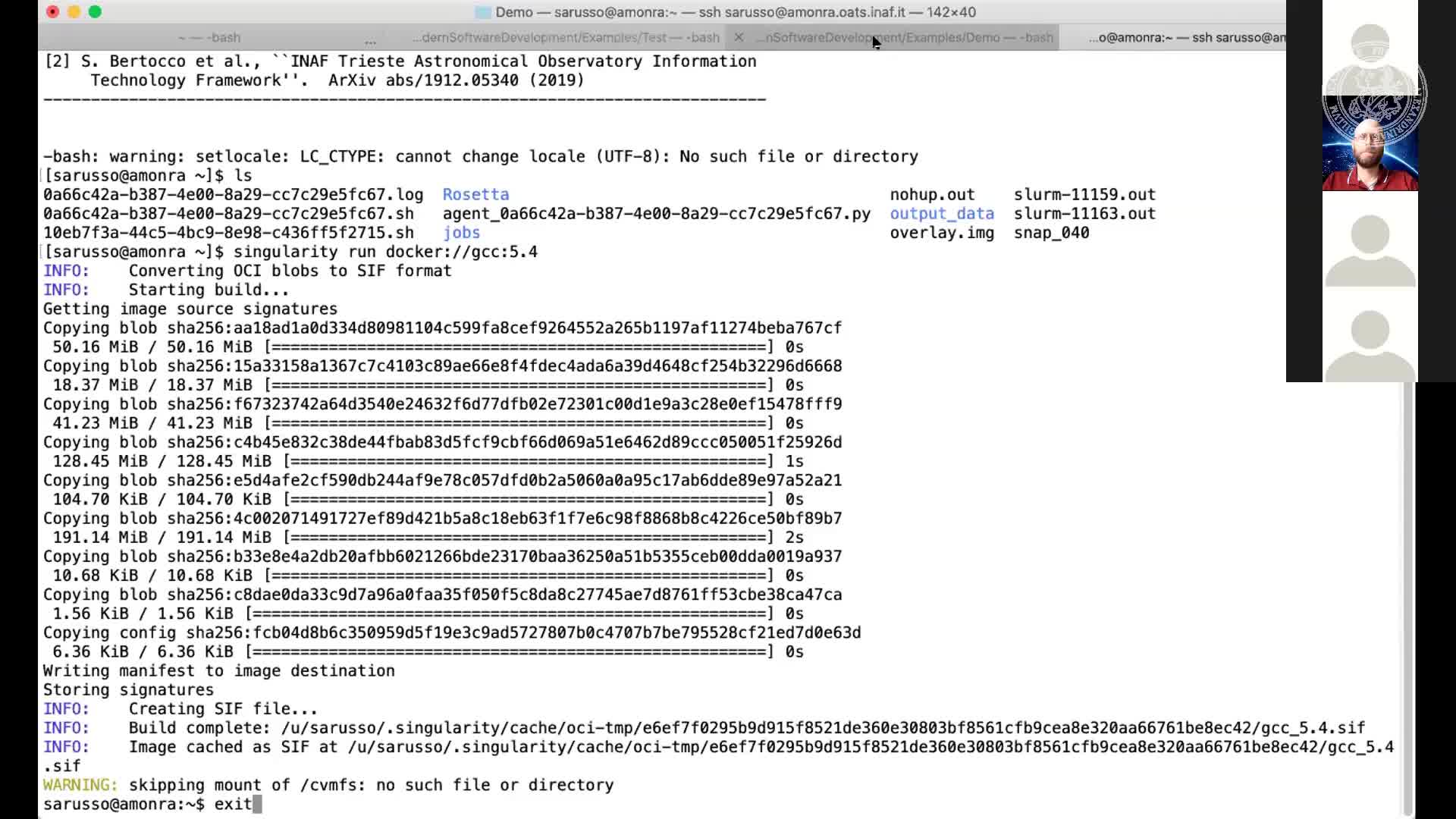Click the WARNING skipping mount message line
This screenshot has width=1456, height=819.
coord(326,785)
